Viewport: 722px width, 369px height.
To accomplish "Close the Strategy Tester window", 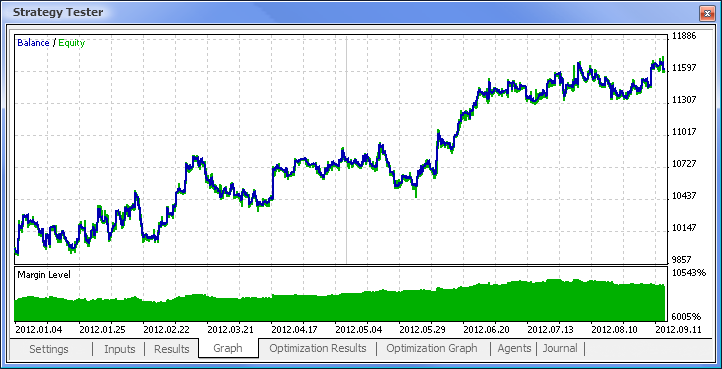I will [x=705, y=13].
